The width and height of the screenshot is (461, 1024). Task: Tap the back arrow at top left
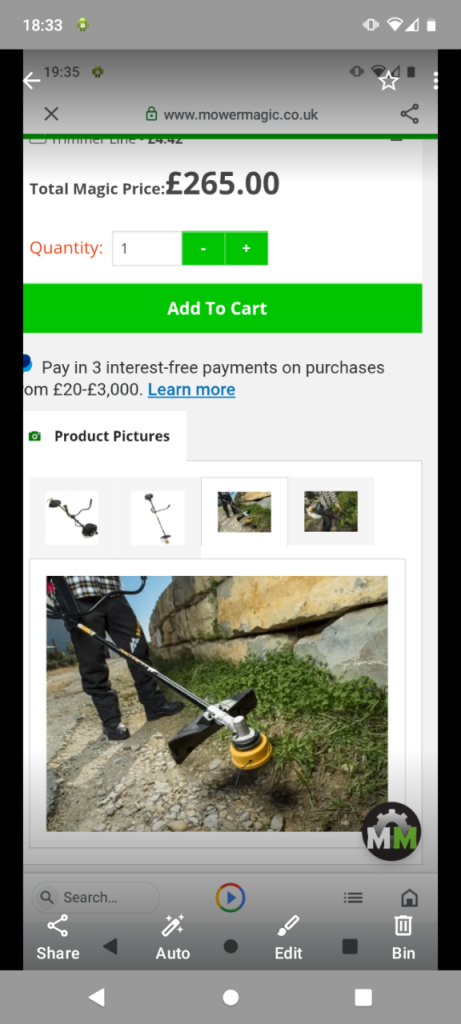click(x=31, y=81)
